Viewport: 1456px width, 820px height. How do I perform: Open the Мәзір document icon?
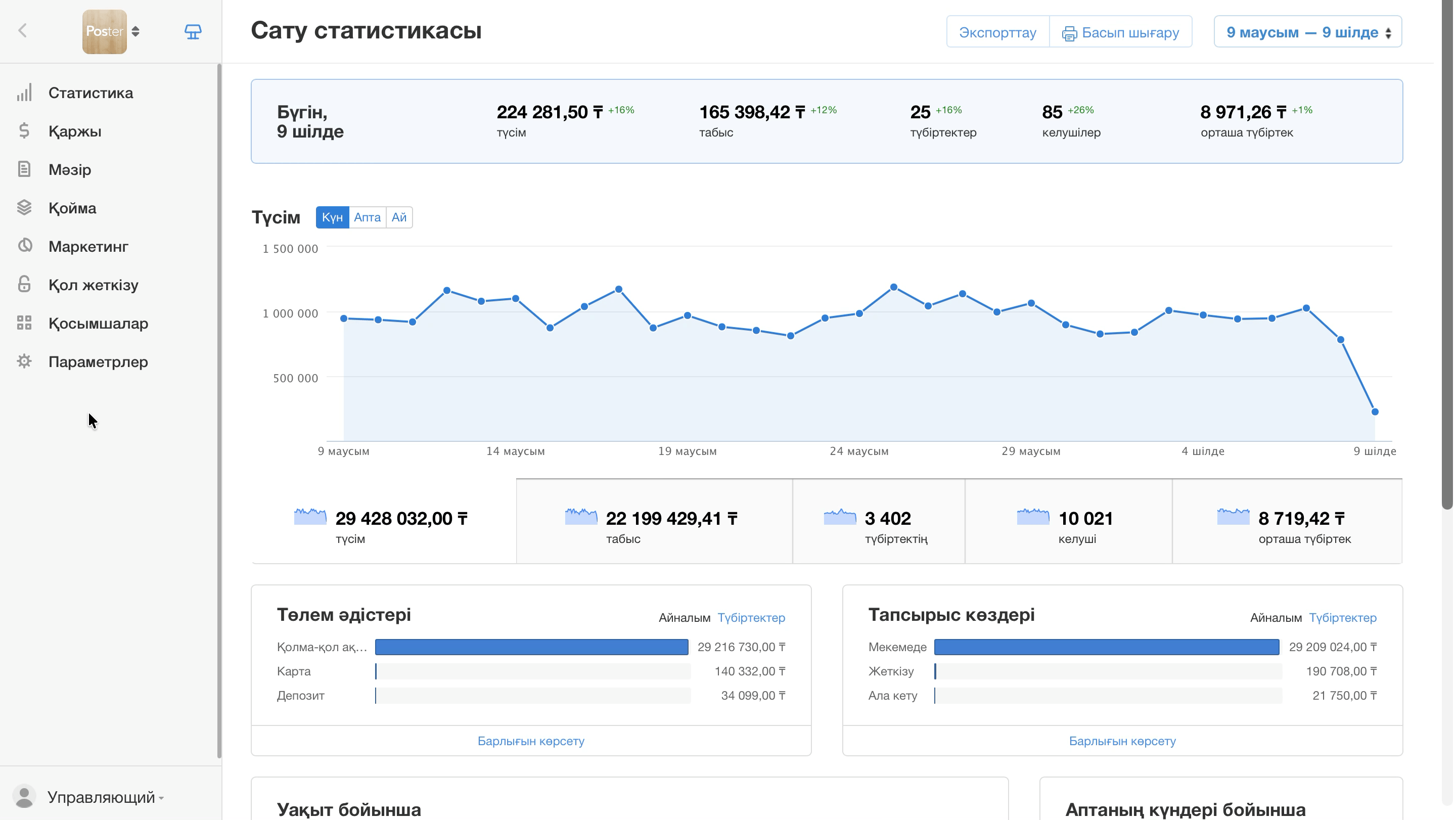pos(24,169)
